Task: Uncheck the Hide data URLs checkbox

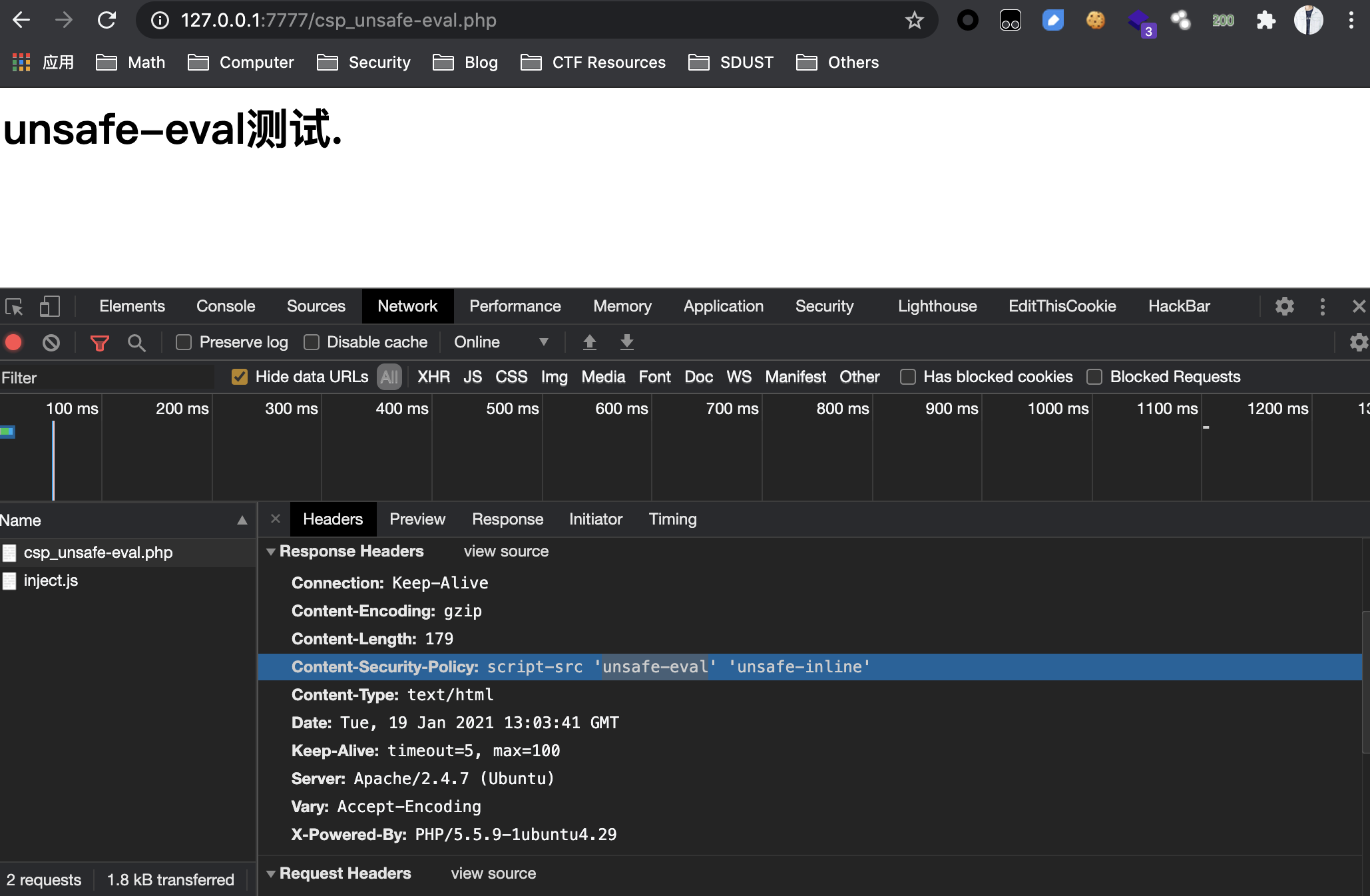Action: pos(240,377)
